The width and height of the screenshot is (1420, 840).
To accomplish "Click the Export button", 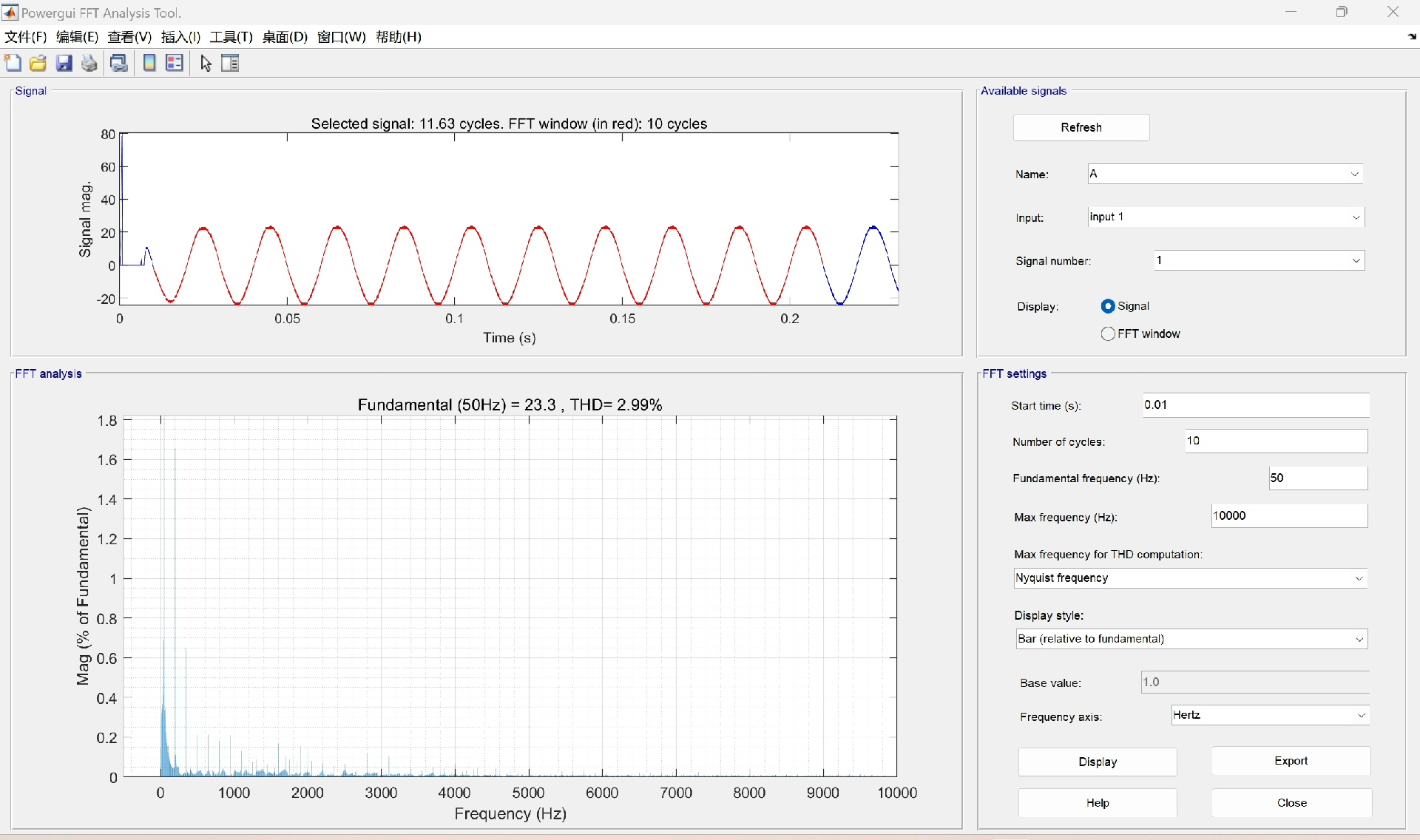I will [1291, 762].
